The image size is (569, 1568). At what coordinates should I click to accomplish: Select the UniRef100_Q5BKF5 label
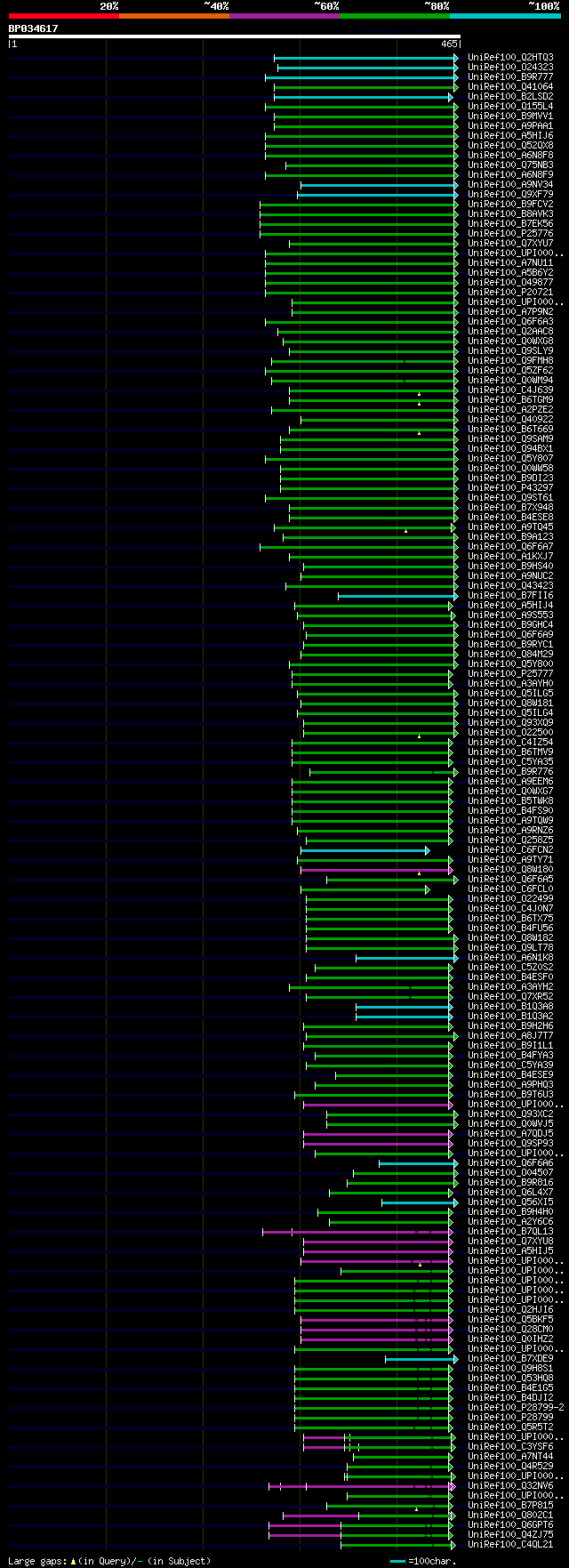510,1319
